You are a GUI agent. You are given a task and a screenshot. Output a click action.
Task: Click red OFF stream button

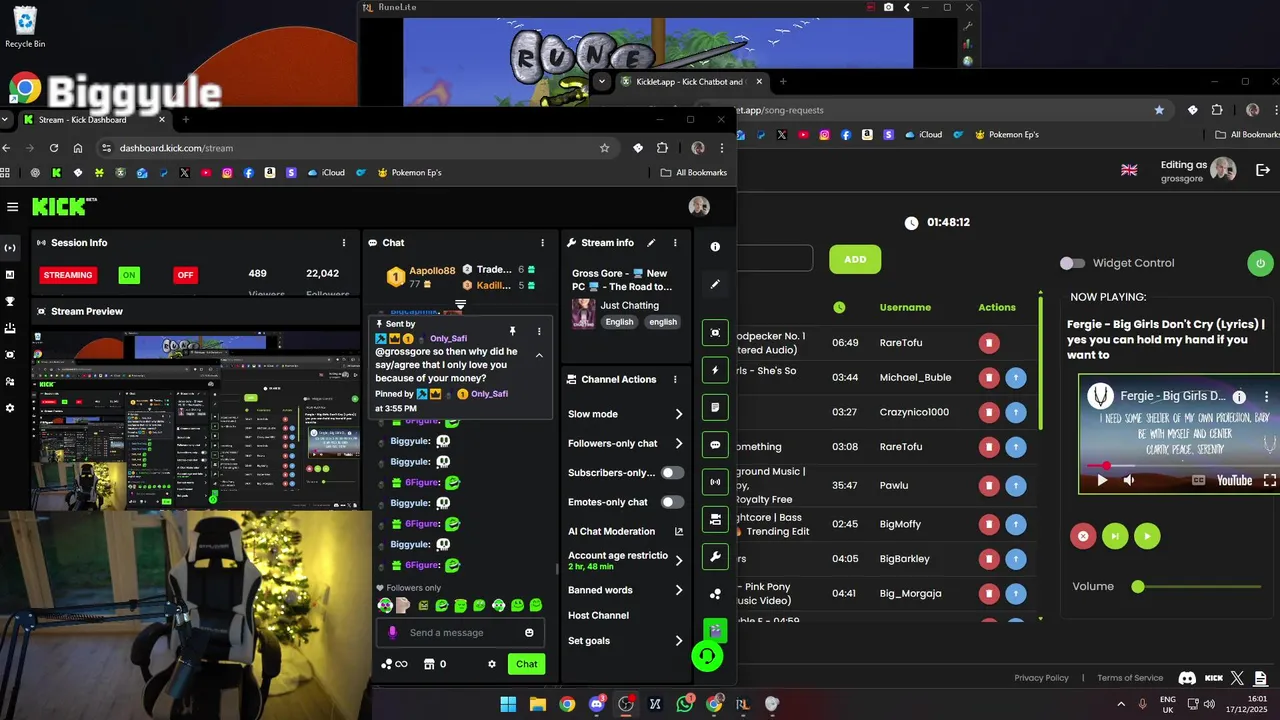tap(185, 275)
